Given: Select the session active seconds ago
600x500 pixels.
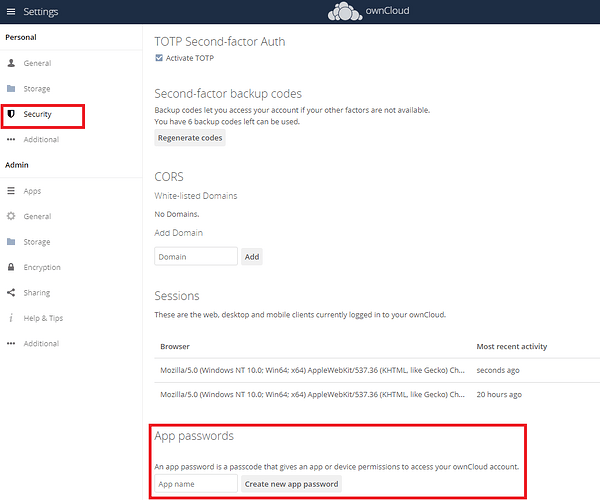Looking at the screenshot, I should pyautogui.click(x=377, y=370).
